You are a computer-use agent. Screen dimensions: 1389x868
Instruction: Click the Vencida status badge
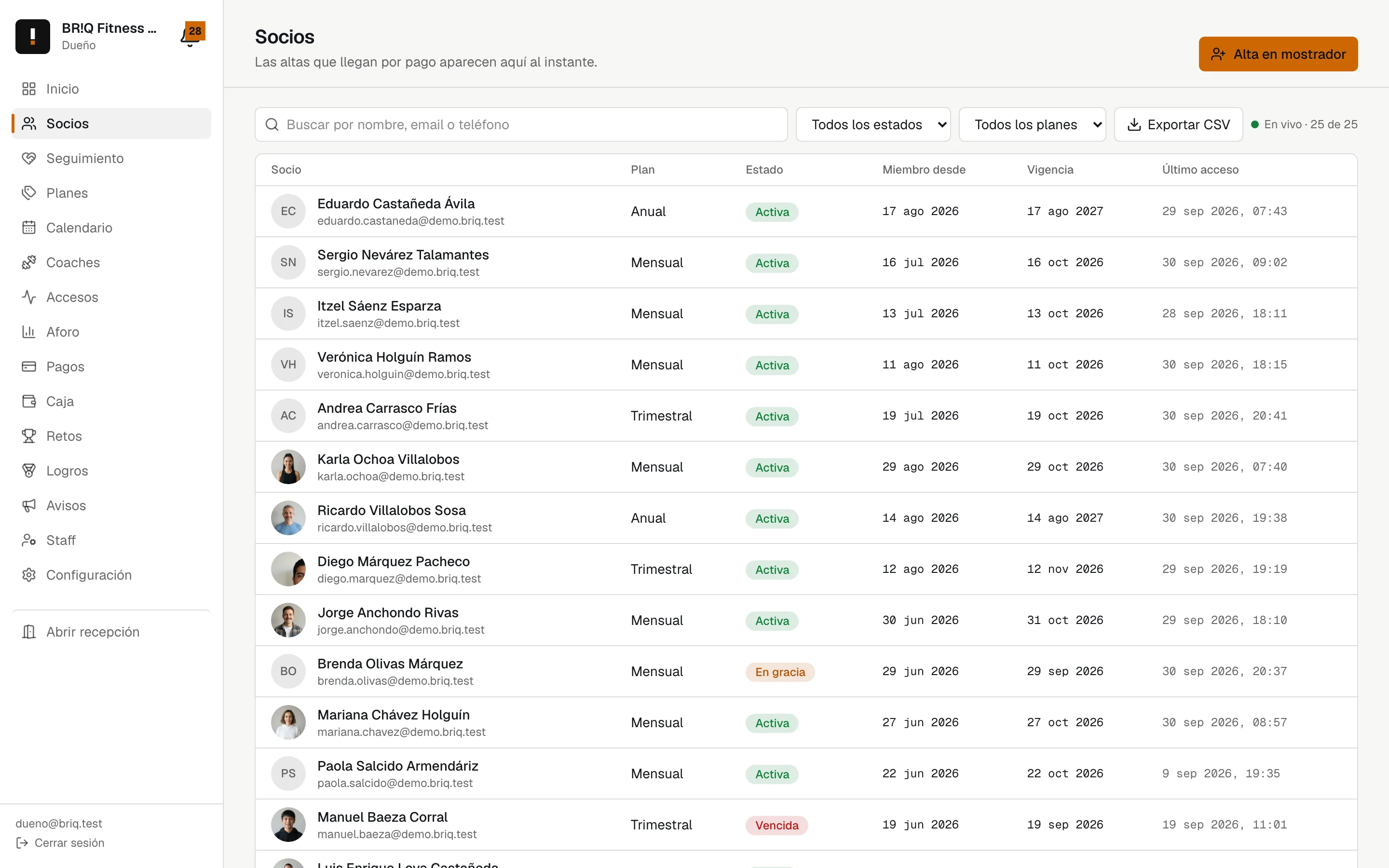tap(776, 825)
